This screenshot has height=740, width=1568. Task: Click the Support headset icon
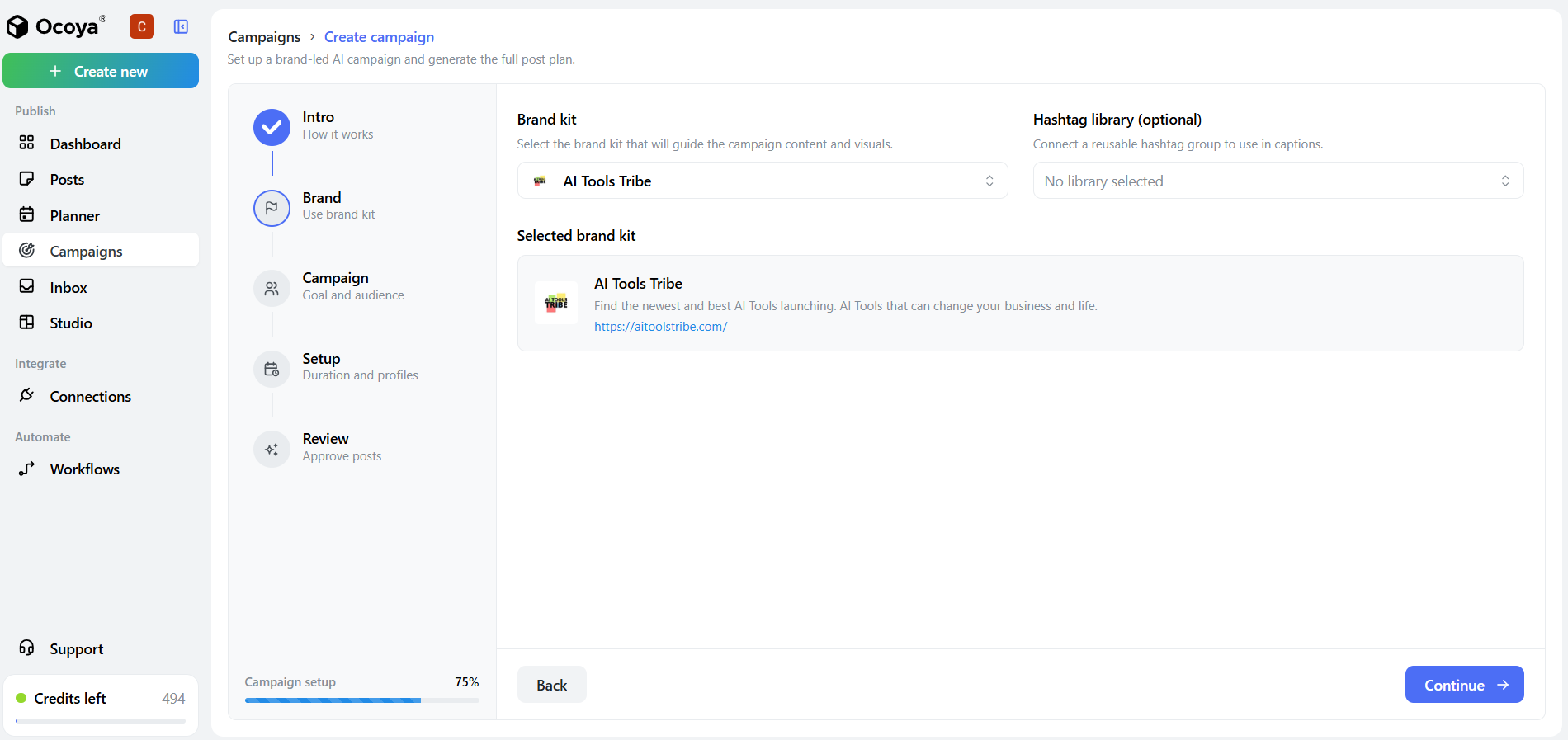pos(26,648)
